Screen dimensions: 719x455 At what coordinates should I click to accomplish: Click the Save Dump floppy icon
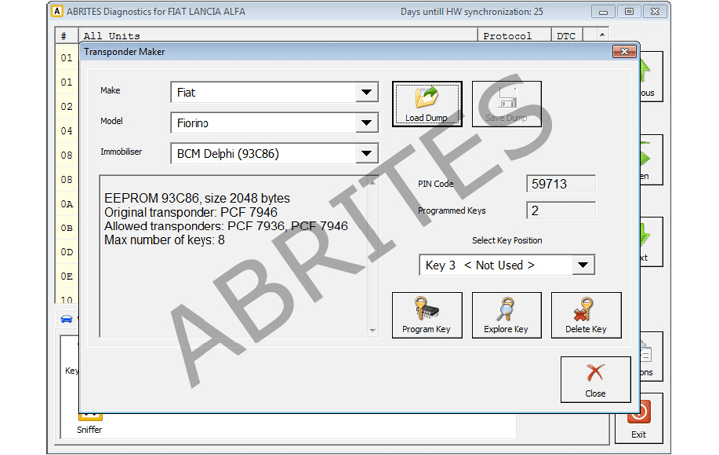(x=506, y=104)
